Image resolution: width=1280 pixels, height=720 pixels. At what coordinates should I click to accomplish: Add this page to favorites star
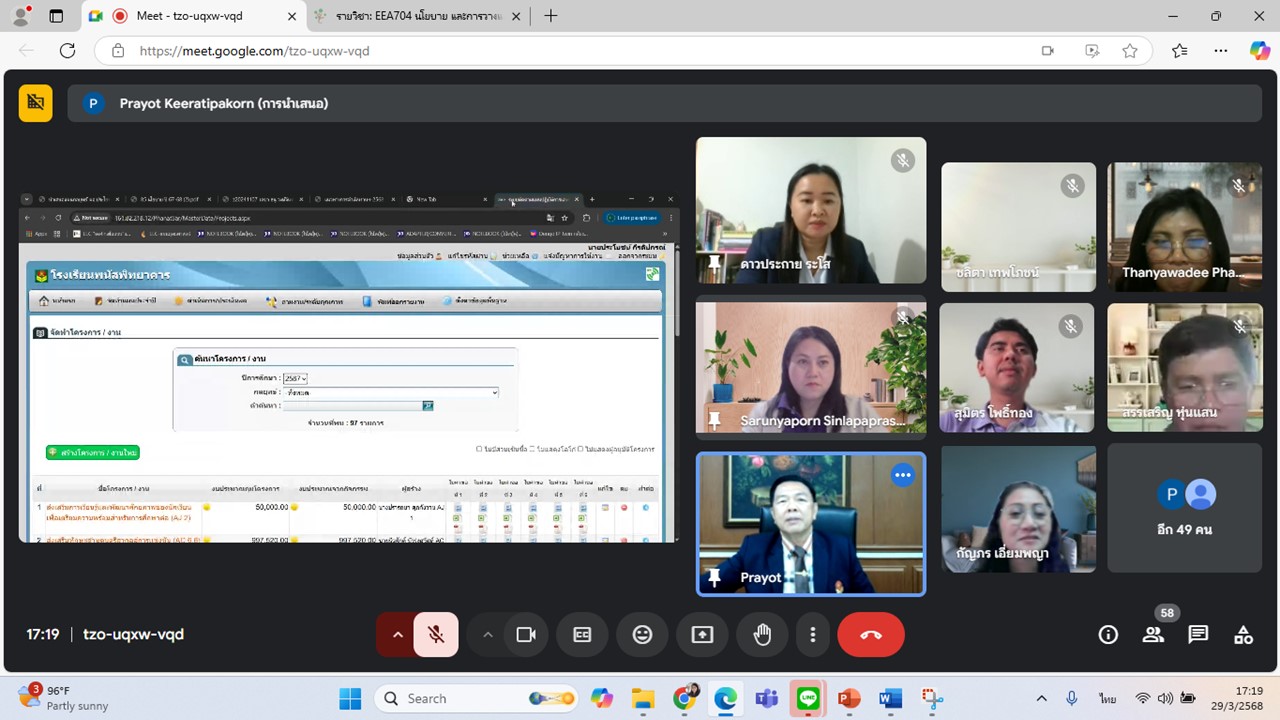[1130, 51]
